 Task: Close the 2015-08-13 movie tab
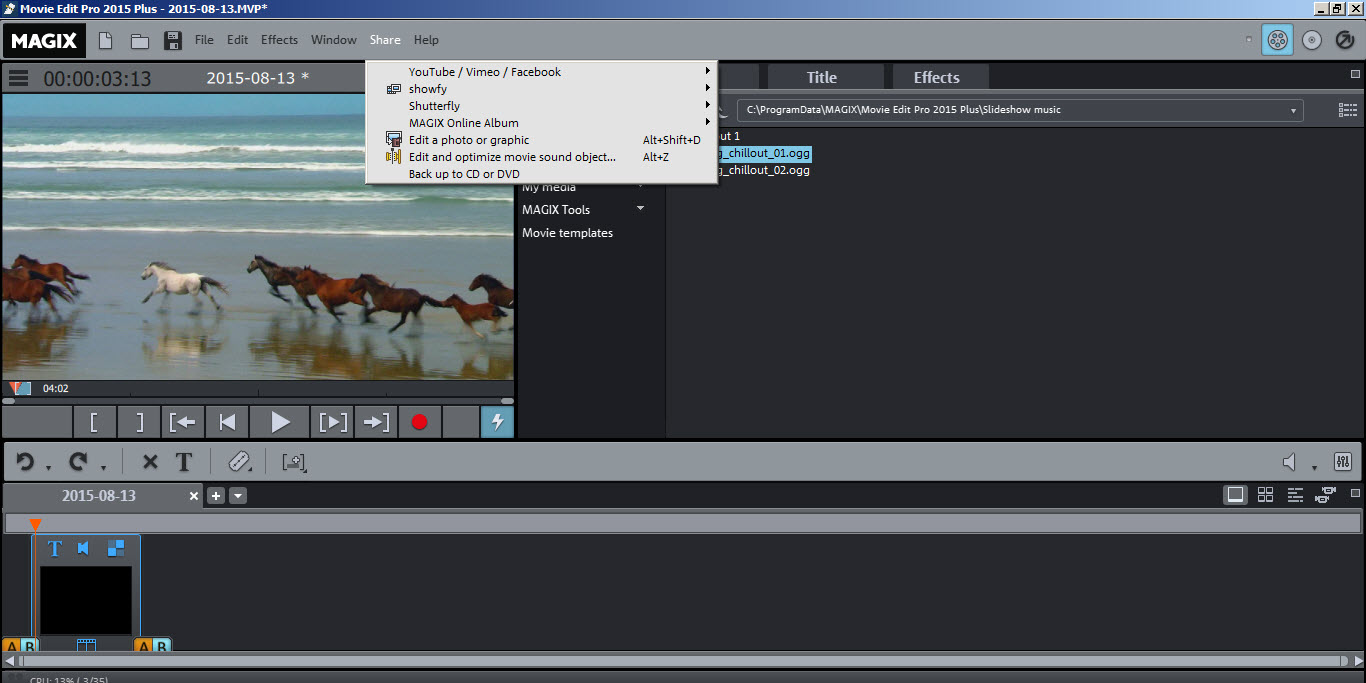195,496
